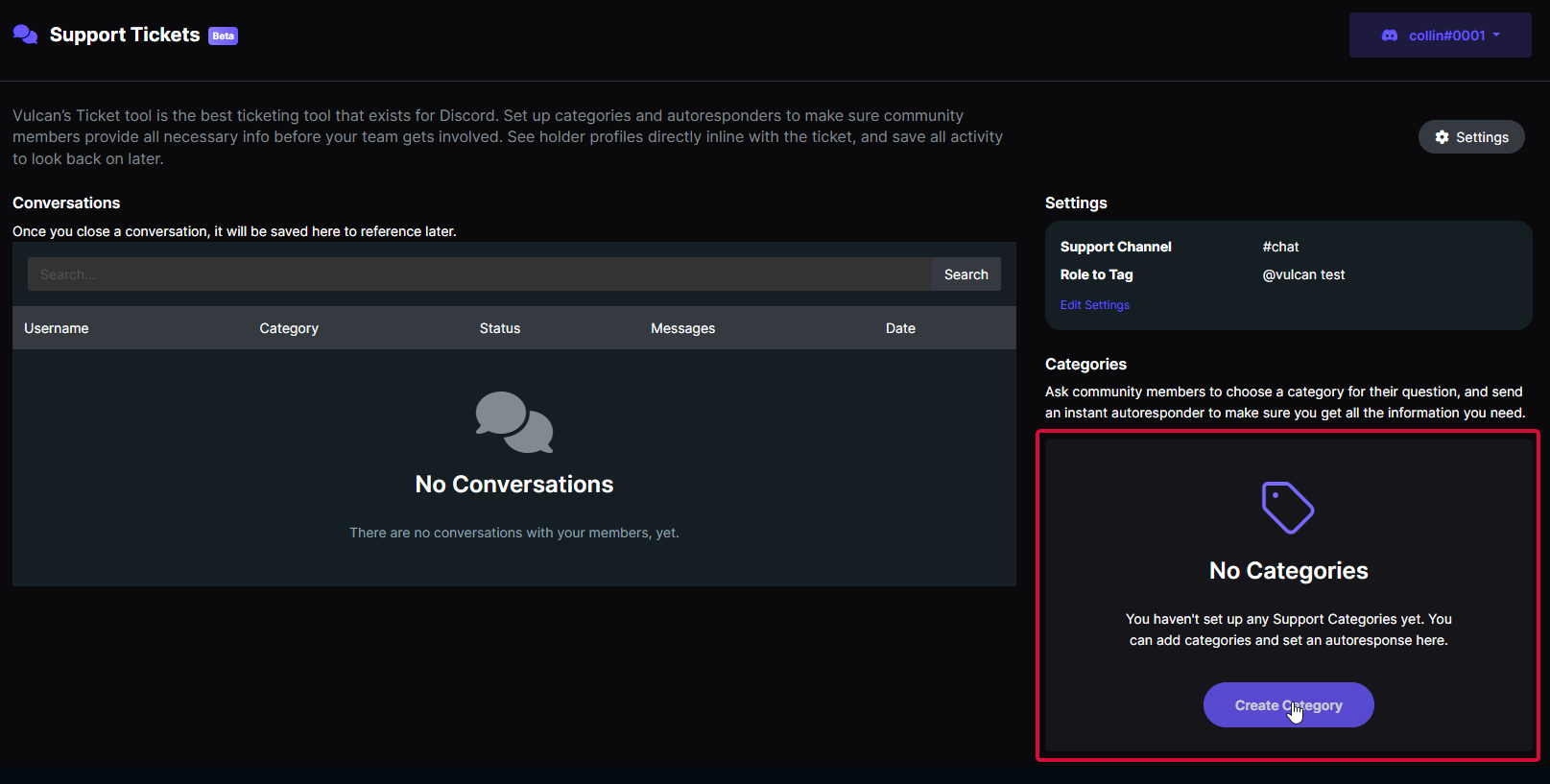1550x784 pixels.
Task: Open the Settings button at top right
Action: pyautogui.click(x=1471, y=137)
